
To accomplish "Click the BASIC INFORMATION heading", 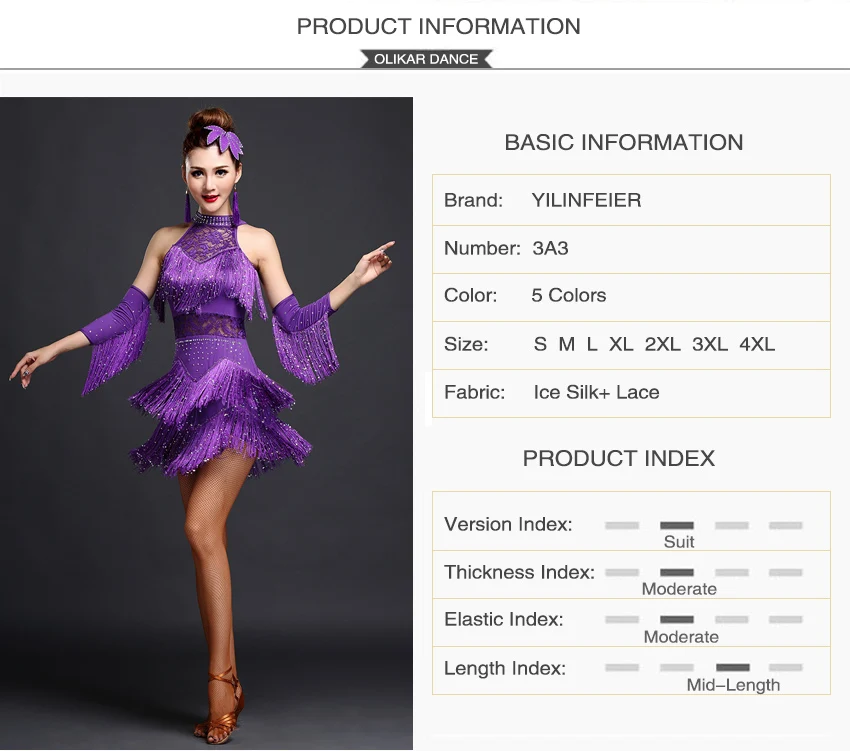I will 623,143.
